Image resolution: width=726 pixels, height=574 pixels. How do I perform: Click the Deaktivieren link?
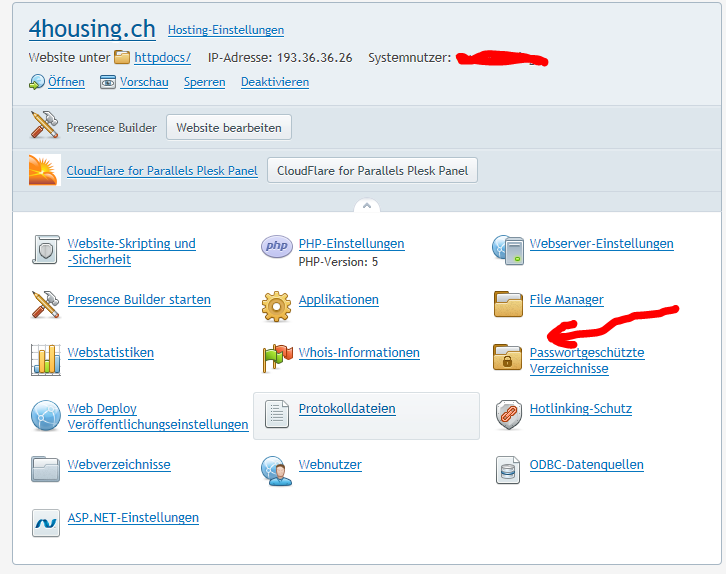pyautogui.click(x=275, y=82)
